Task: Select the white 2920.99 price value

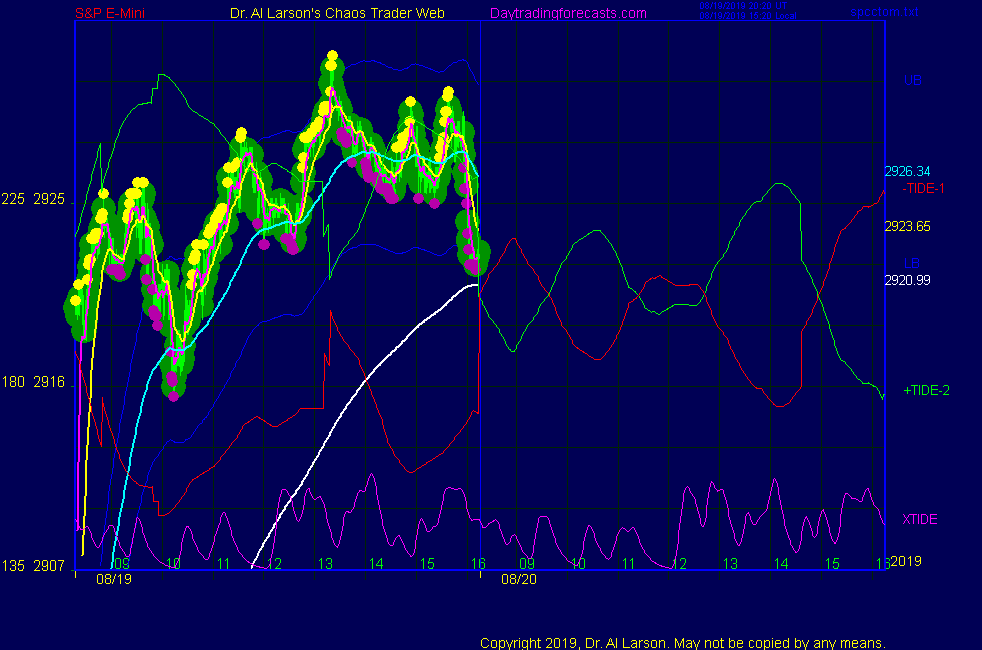Action: pyautogui.click(x=907, y=280)
